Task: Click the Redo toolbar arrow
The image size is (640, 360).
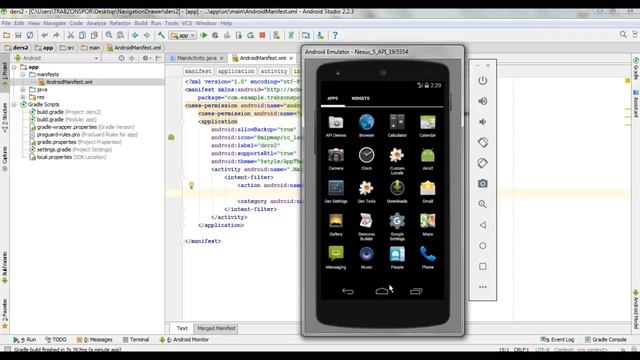Action: point(56,36)
